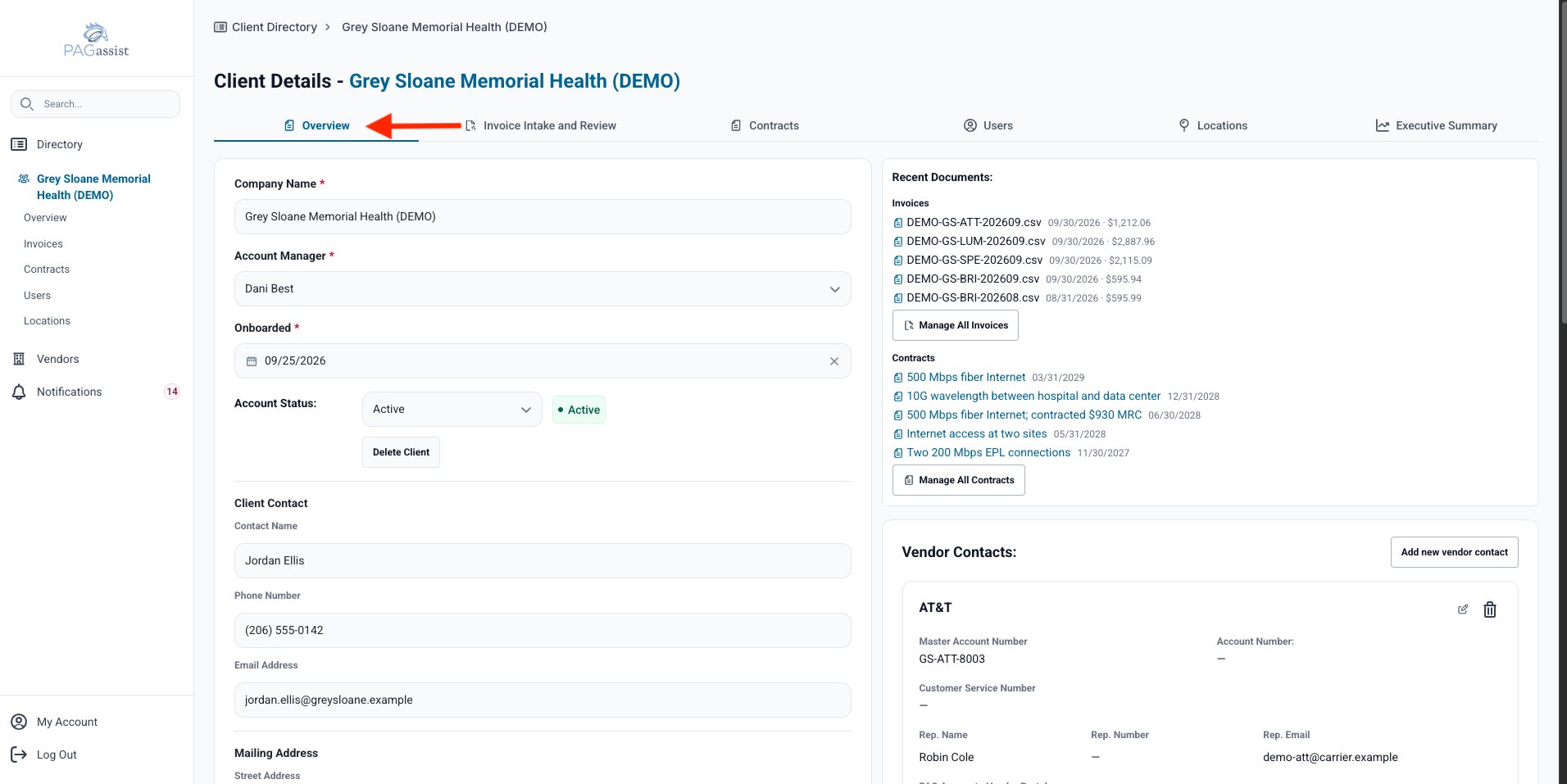Click Manage All Invoices button

[956, 325]
